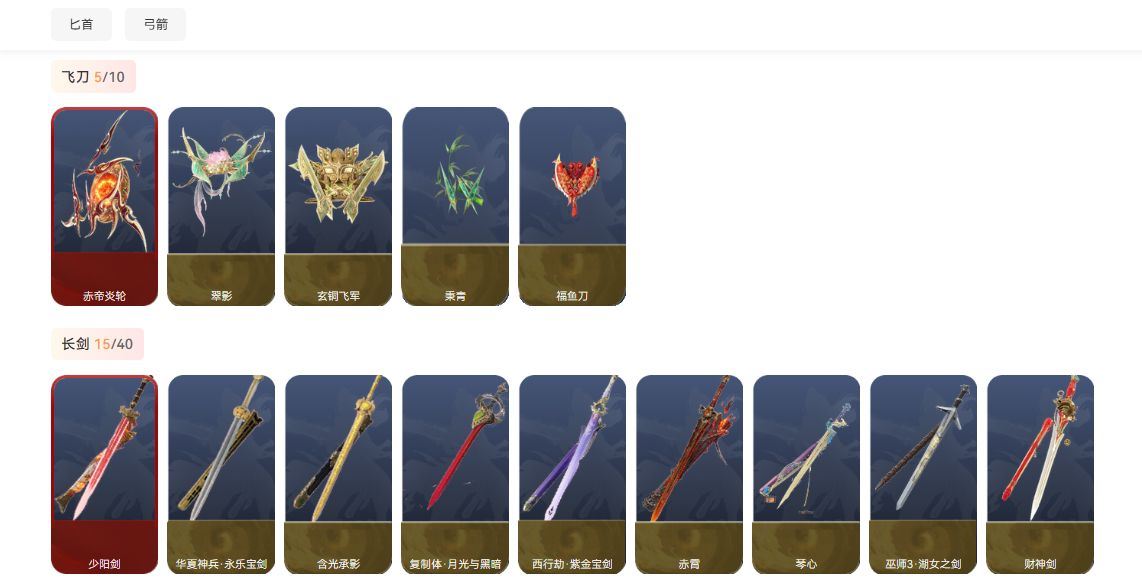Click the 飞刀 5/10 category label
The width and height of the screenshot is (1142, 580).
(93, 77)
